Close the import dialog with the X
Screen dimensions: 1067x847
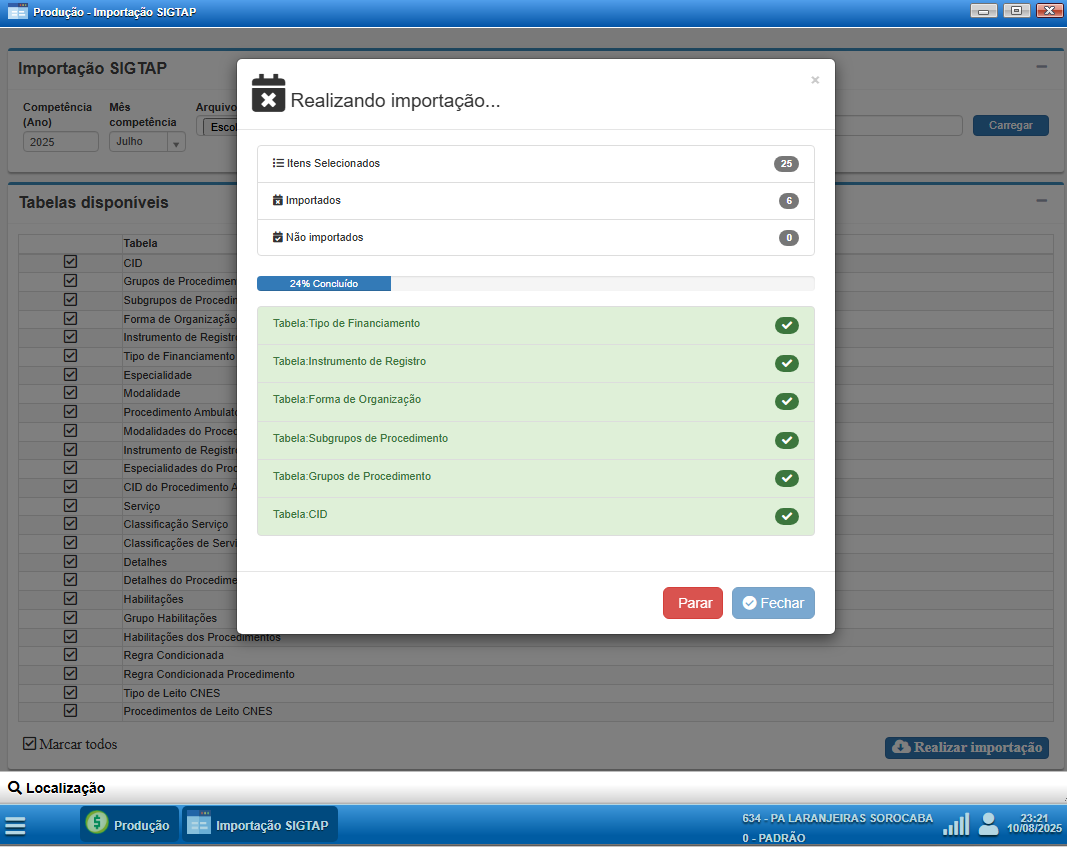pos(815,80)
